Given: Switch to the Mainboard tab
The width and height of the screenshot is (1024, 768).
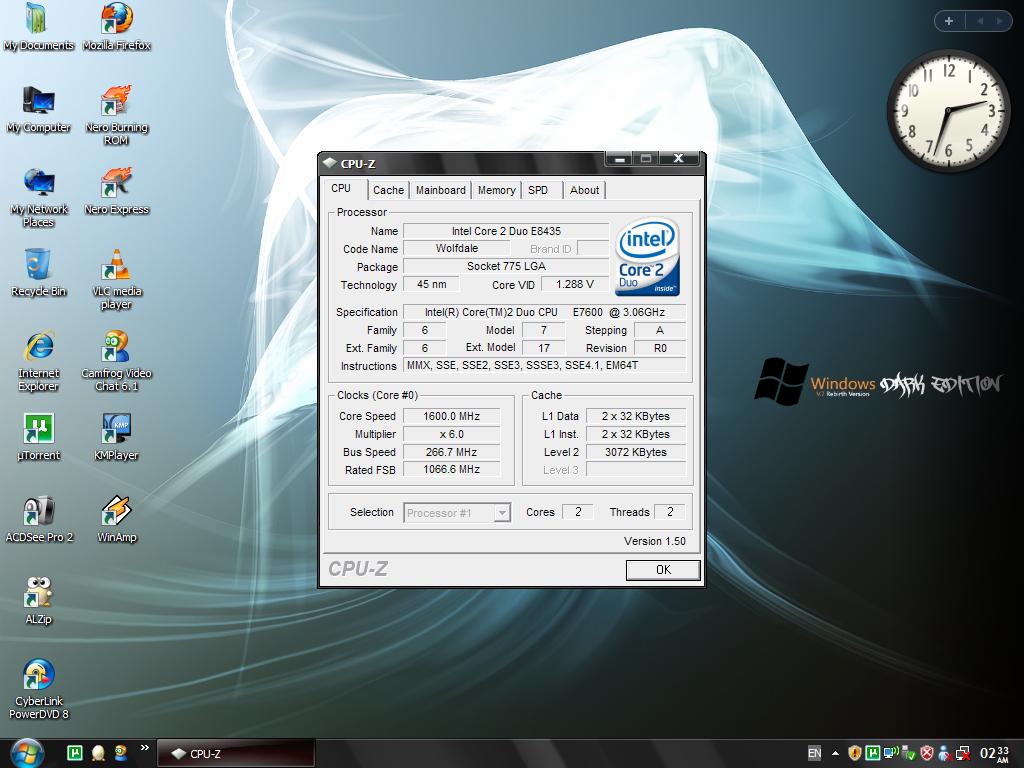Looking at the screenshot, I should (440, 190).
